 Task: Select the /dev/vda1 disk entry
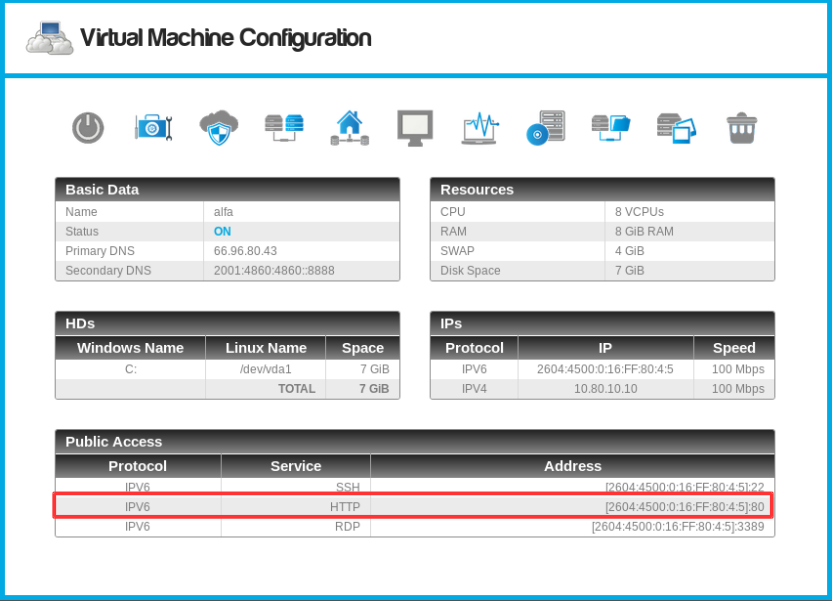point(266,369)
